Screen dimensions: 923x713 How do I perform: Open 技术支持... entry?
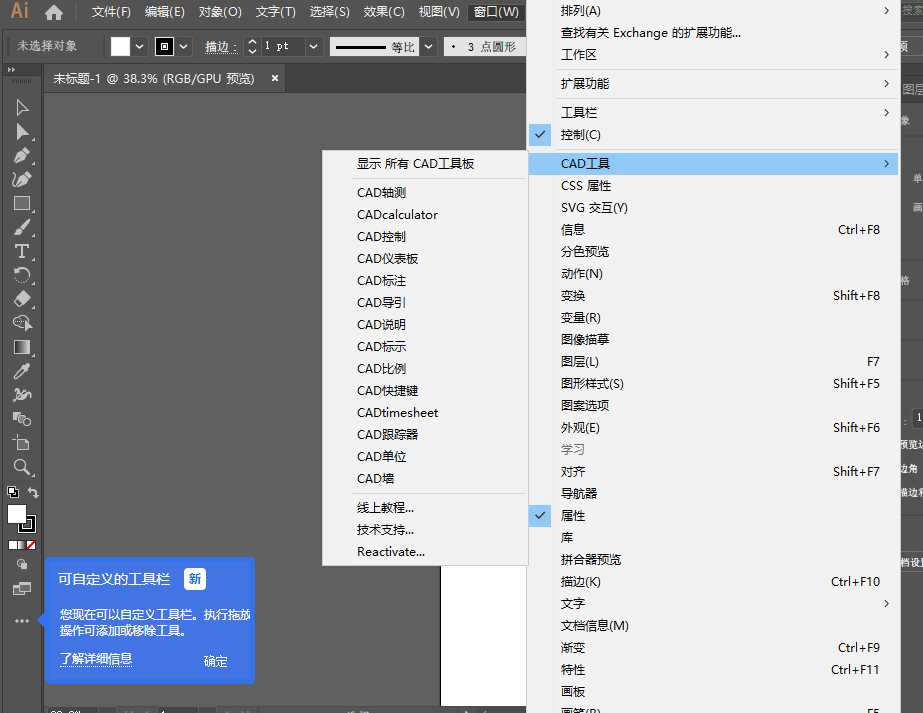pyautogui.click(x=424, y=530)
